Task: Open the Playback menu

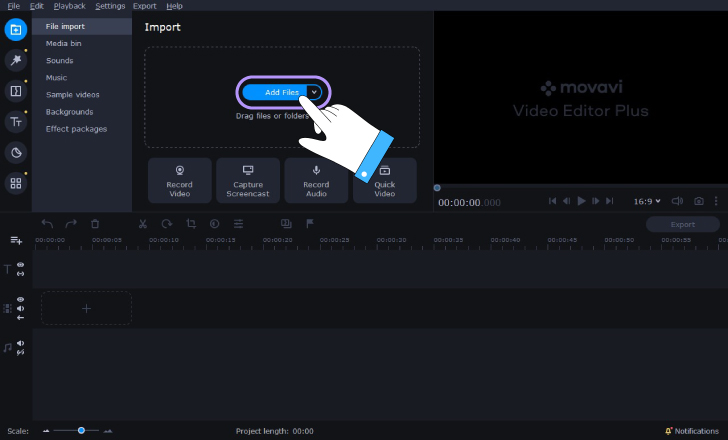Action: pos(69,6)
